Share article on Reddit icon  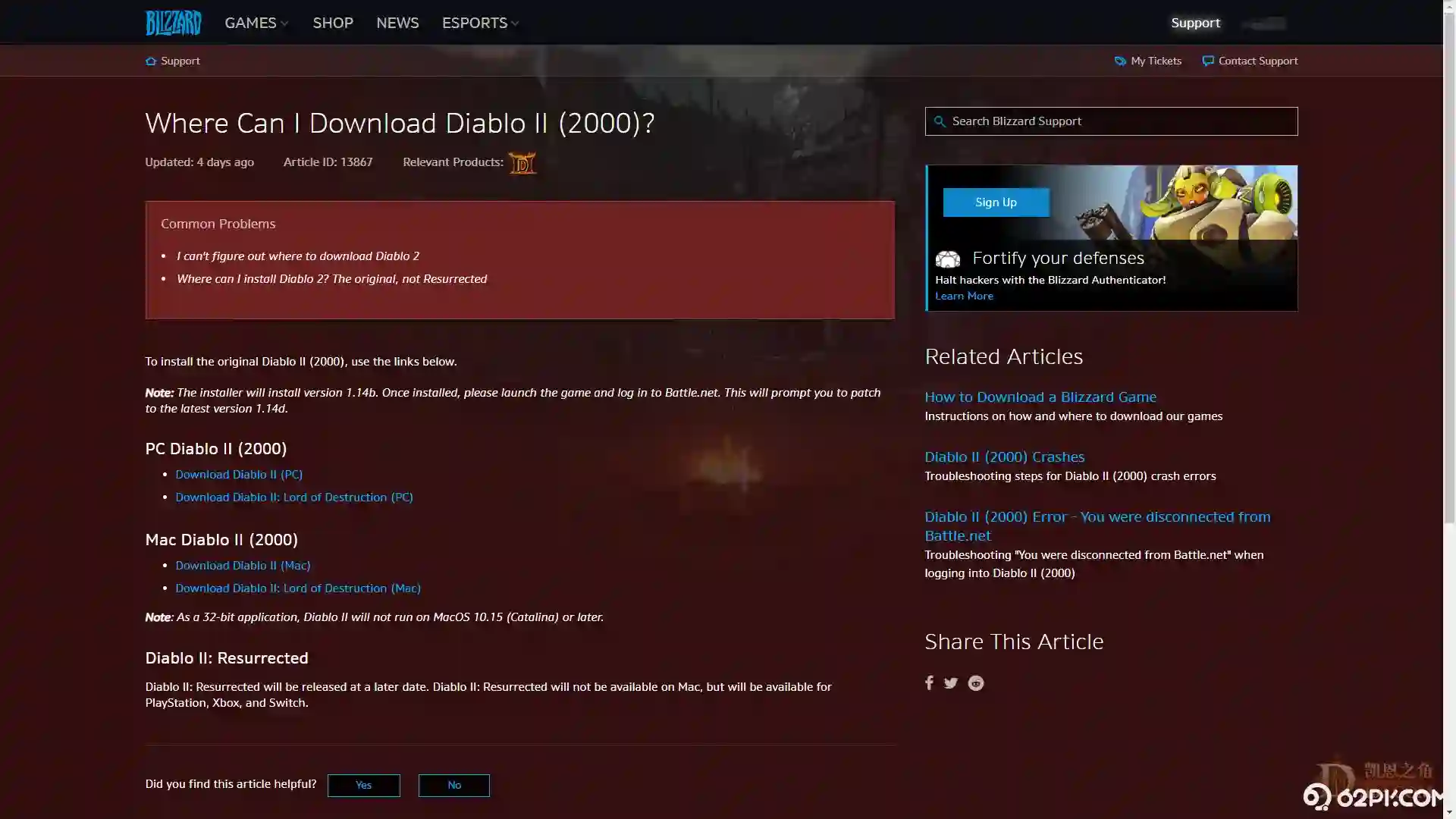pyautogui.click(x=976, y=683)
